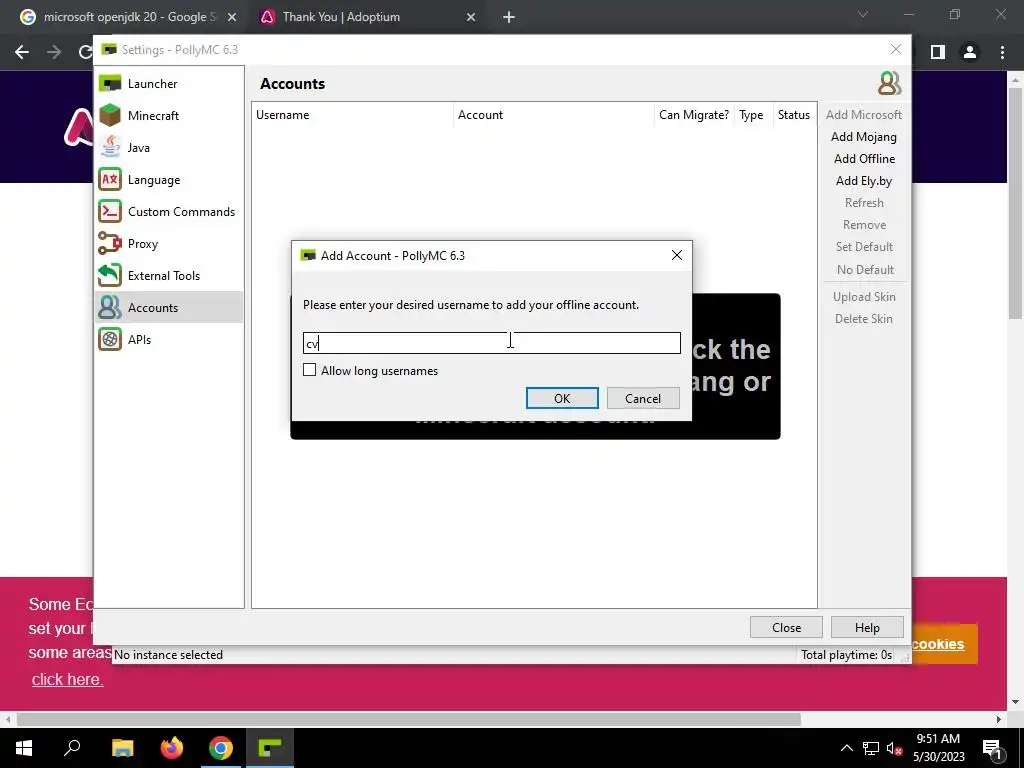Open the 9:51 AM clock calendar
The height and width of the screenshot is (768, 1024).
(938, 748)
